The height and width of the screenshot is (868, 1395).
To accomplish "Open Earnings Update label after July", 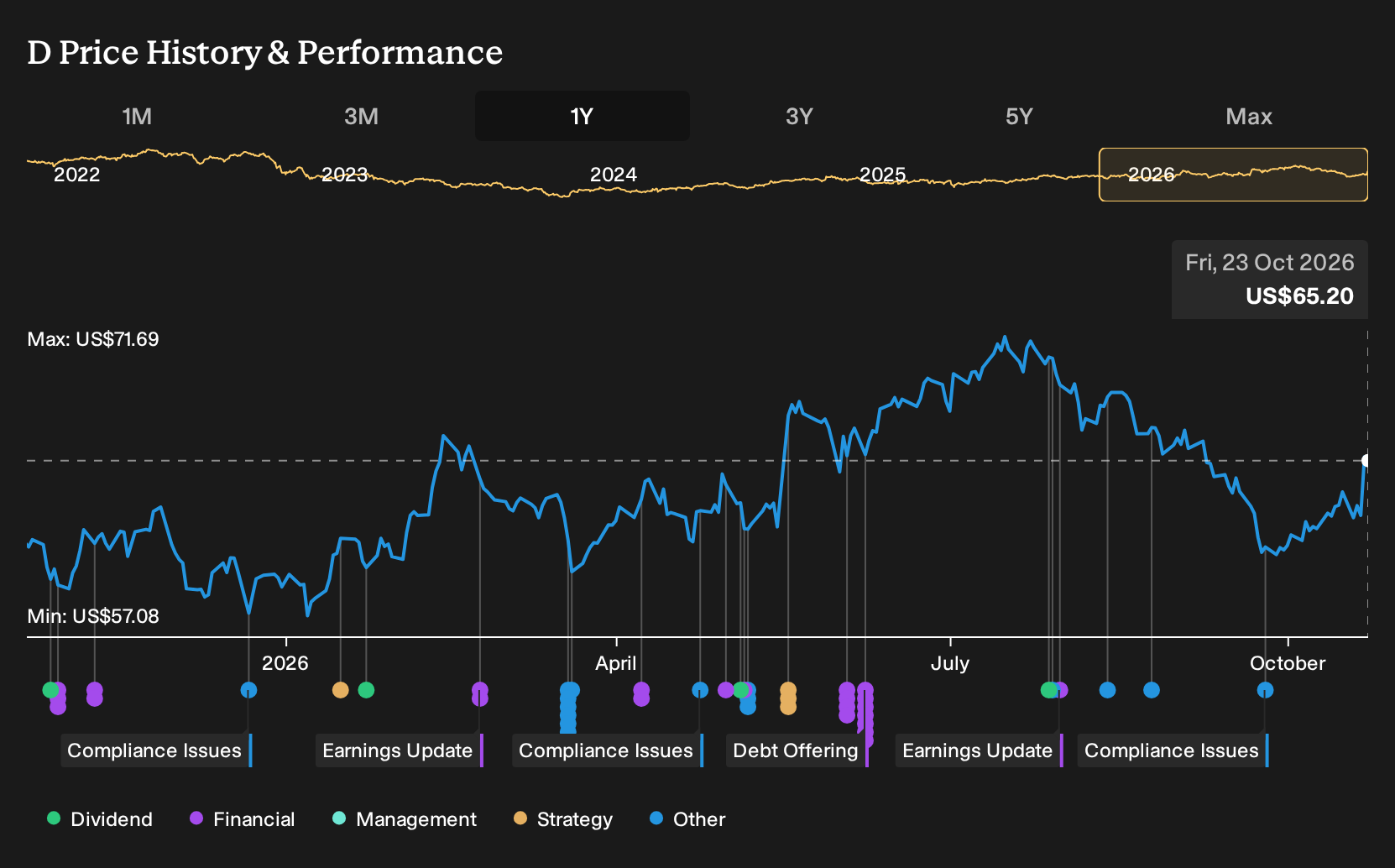I will point(979,750).
